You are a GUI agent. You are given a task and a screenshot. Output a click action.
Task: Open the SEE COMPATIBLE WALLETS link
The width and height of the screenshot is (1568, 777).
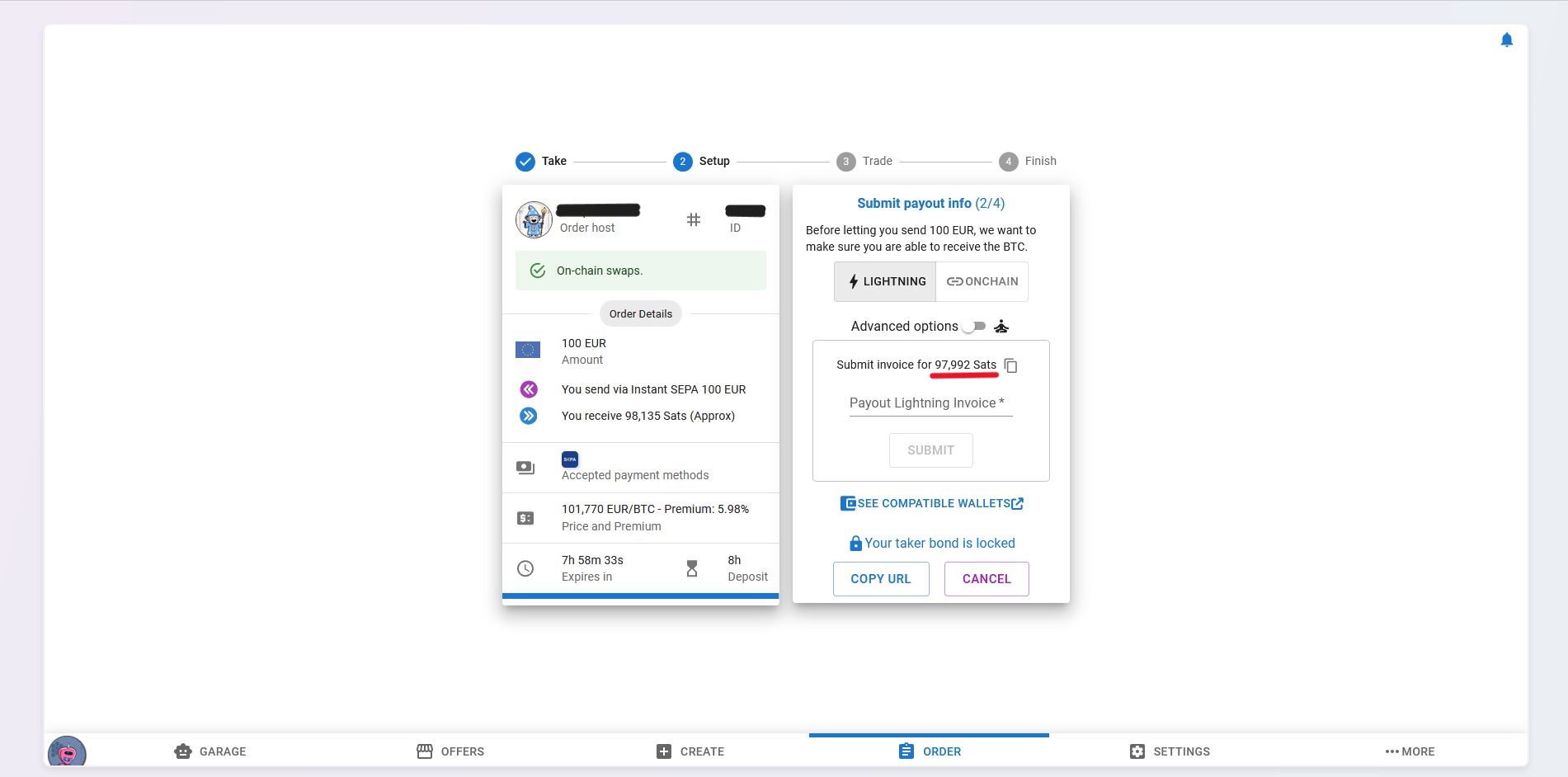[x=931, y=503]
